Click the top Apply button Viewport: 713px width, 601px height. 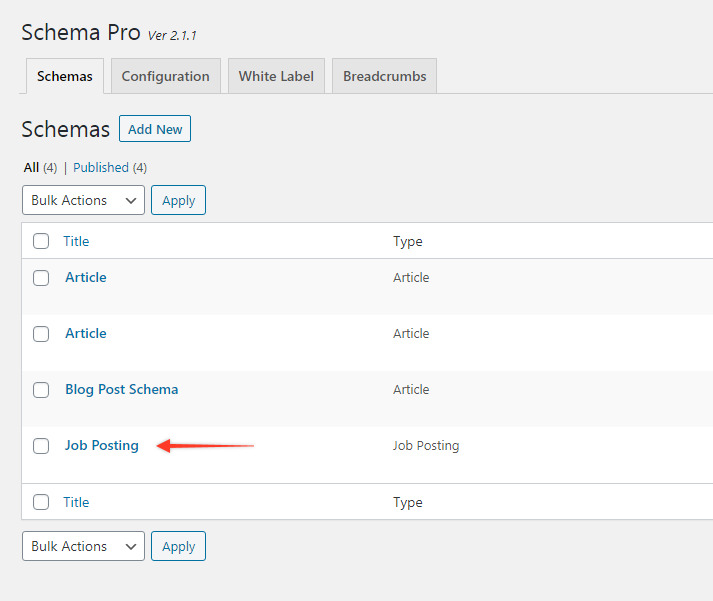click(x=178, y=200)
